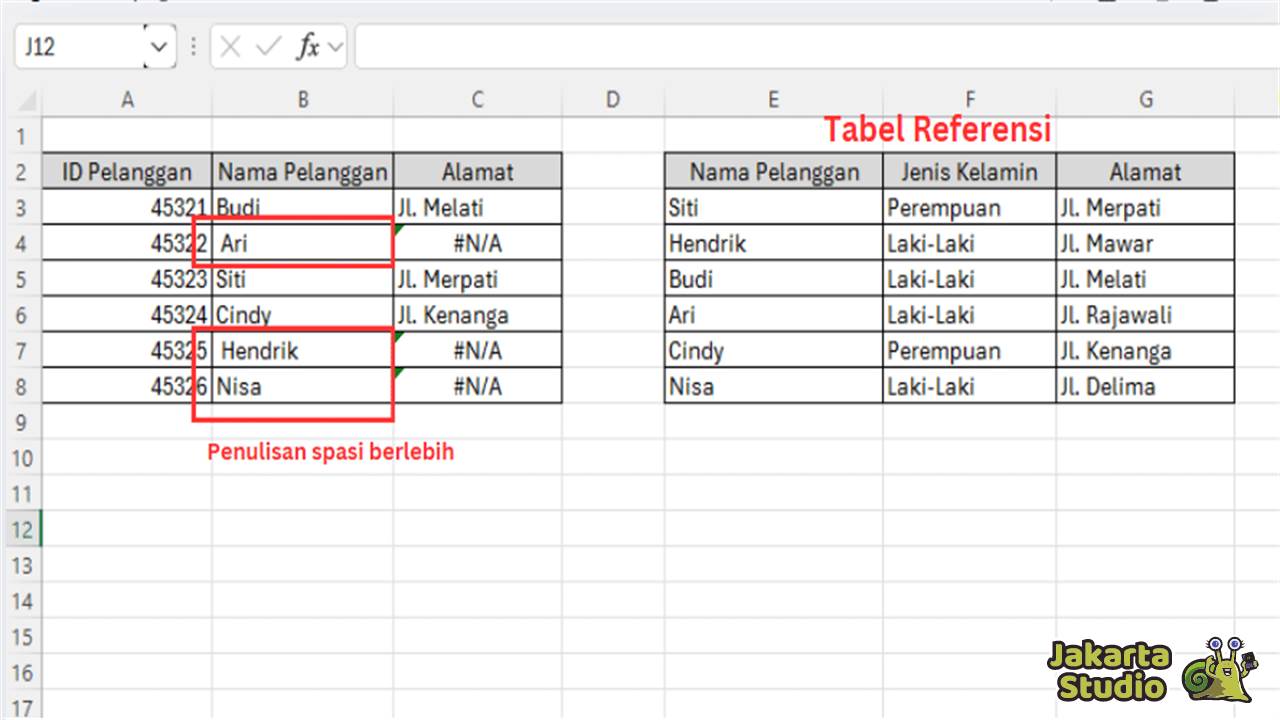Select the Jl. Melati address cell
1280x720 pixels.
478,207
